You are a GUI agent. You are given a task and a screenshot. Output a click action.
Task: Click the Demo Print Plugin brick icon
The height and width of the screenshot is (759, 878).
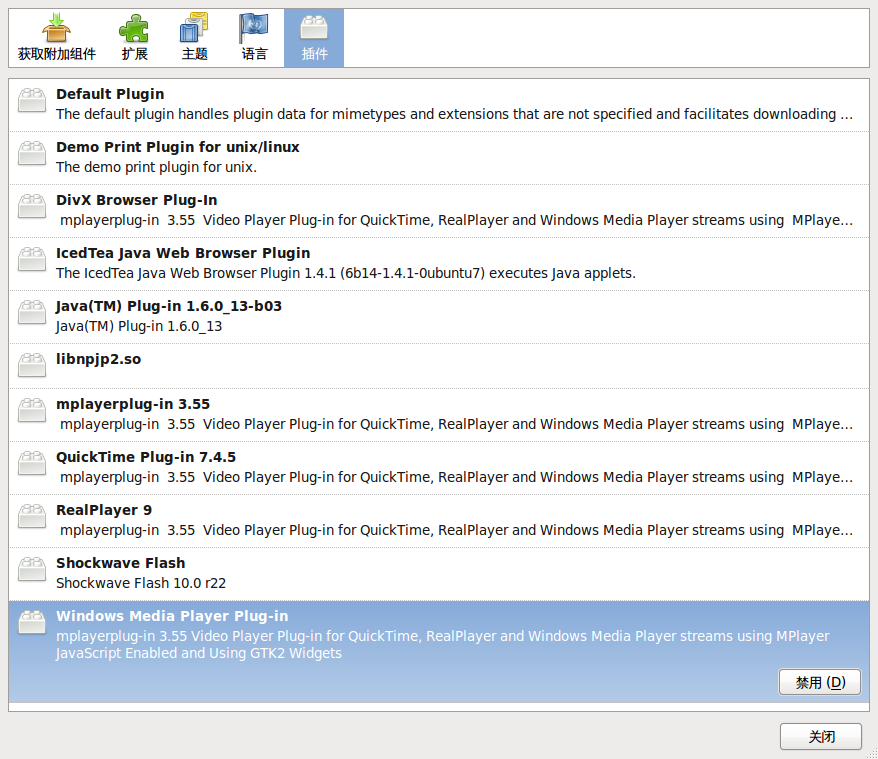pos(32,153)
